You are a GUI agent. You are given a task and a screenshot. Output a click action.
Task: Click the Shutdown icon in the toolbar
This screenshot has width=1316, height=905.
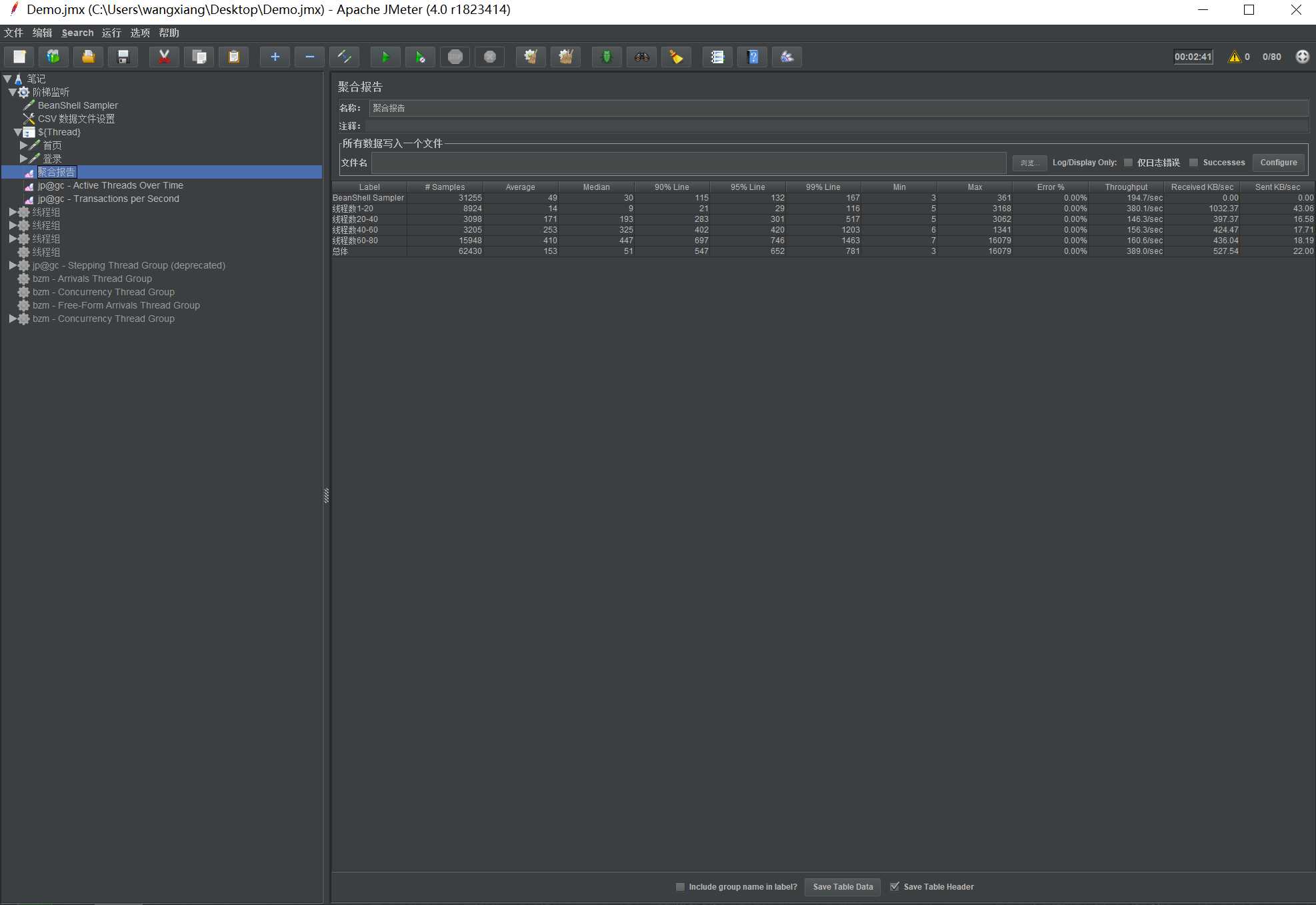pos(489,57)
